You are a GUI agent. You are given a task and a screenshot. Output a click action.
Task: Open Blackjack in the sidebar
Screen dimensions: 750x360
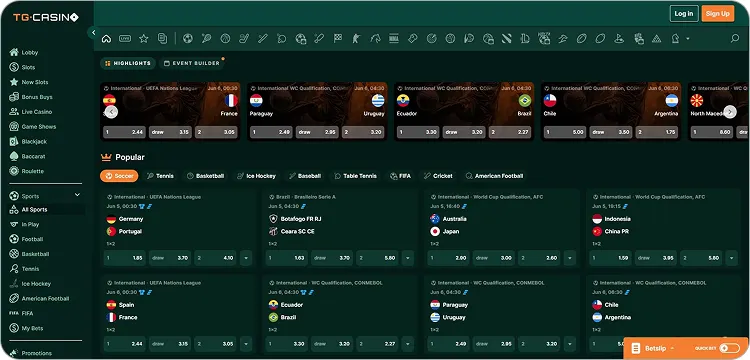click(33, 142)
